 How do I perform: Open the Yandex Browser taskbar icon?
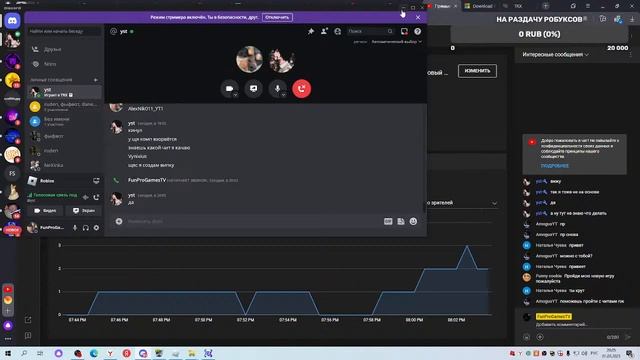tap(110, 353)
